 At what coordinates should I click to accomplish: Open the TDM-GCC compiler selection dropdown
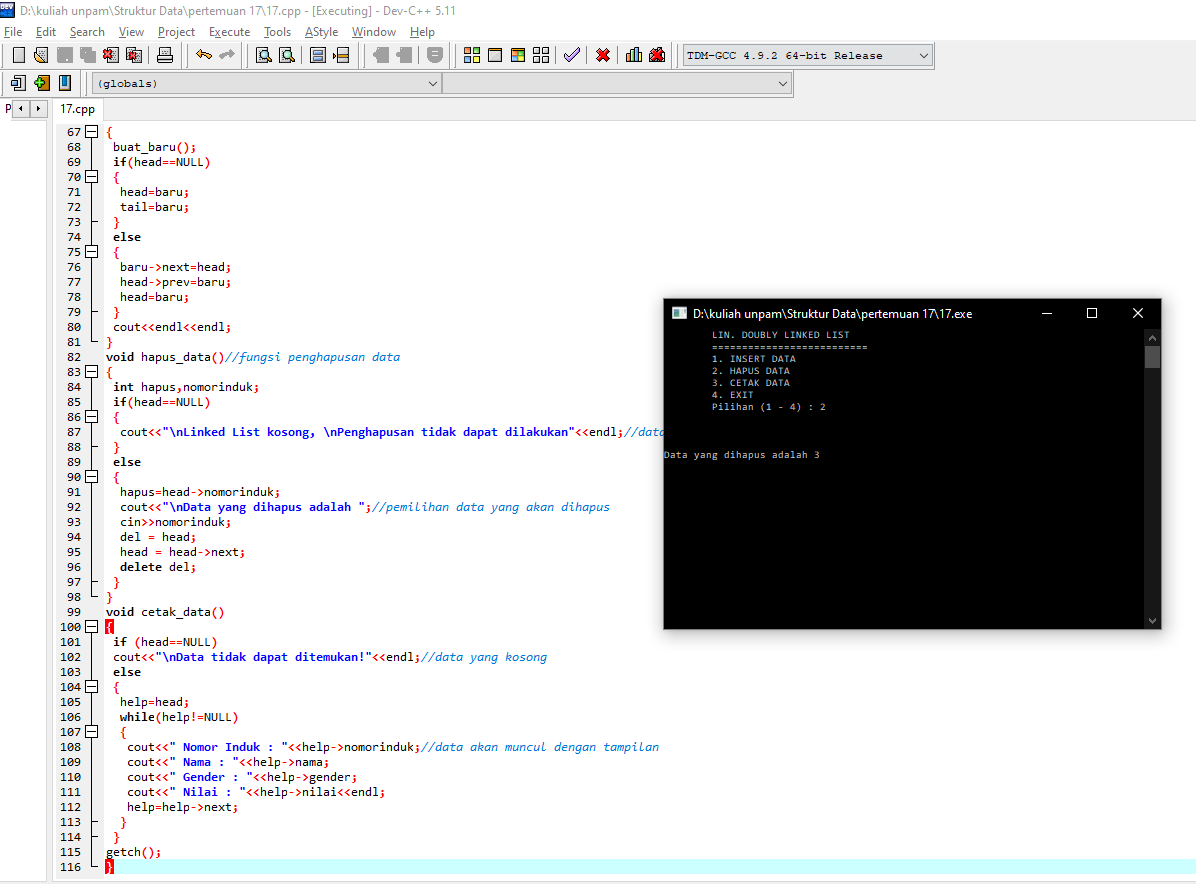(808, 56)
